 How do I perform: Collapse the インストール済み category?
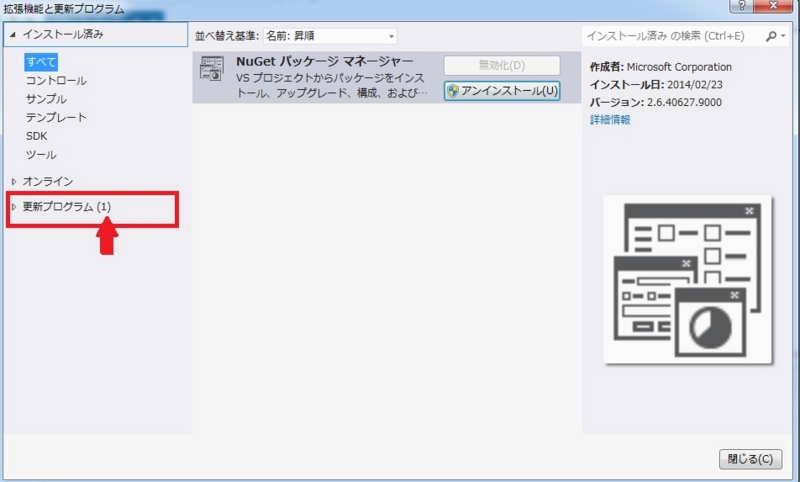tap(13, 35)
